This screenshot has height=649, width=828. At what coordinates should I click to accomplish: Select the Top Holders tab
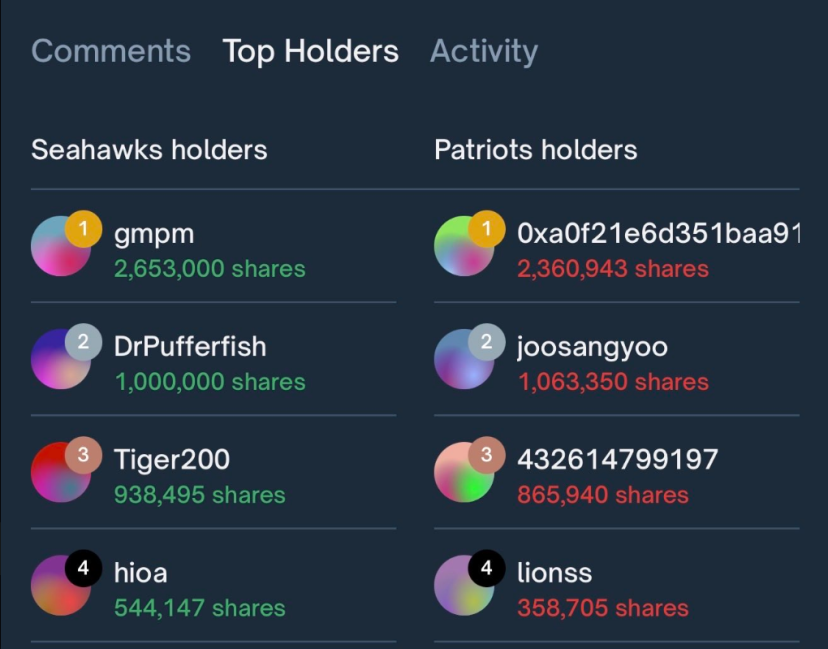tap(310, 51)
